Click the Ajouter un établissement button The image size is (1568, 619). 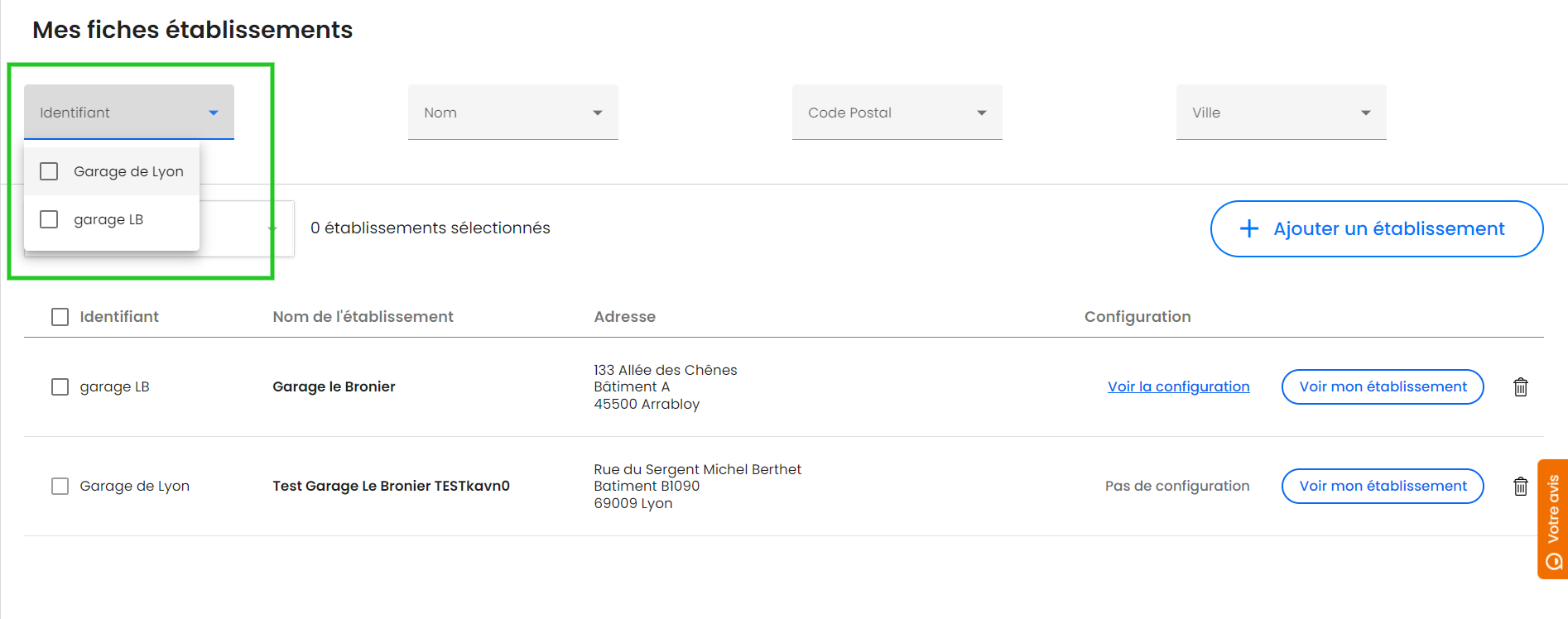coord(1377,228)
